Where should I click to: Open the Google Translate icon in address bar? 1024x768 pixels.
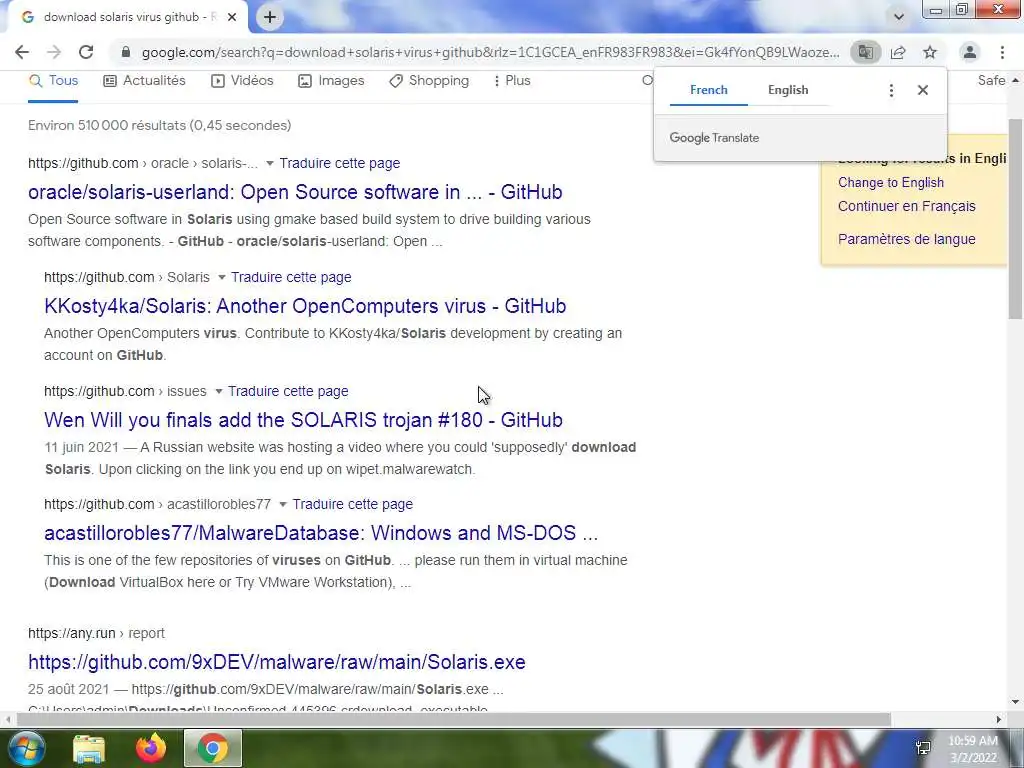[866, 52]
